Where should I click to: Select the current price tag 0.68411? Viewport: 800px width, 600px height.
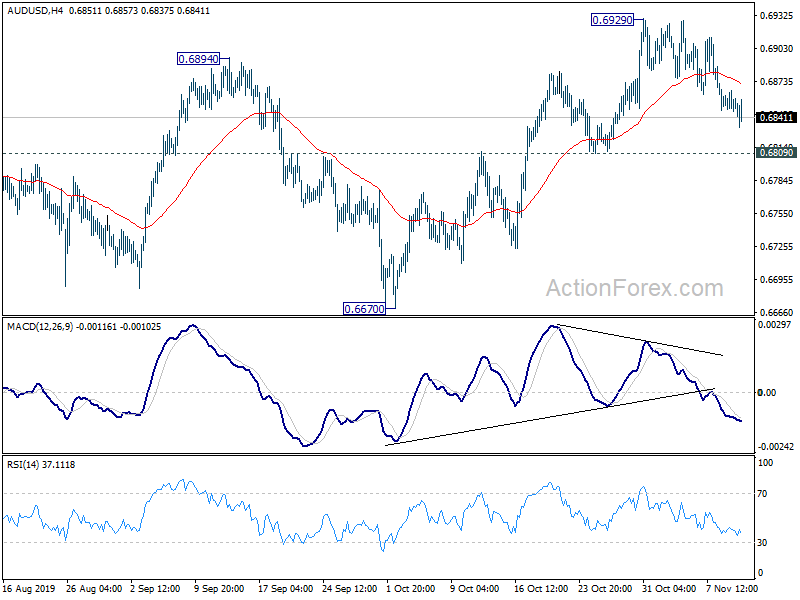(777, 117)
